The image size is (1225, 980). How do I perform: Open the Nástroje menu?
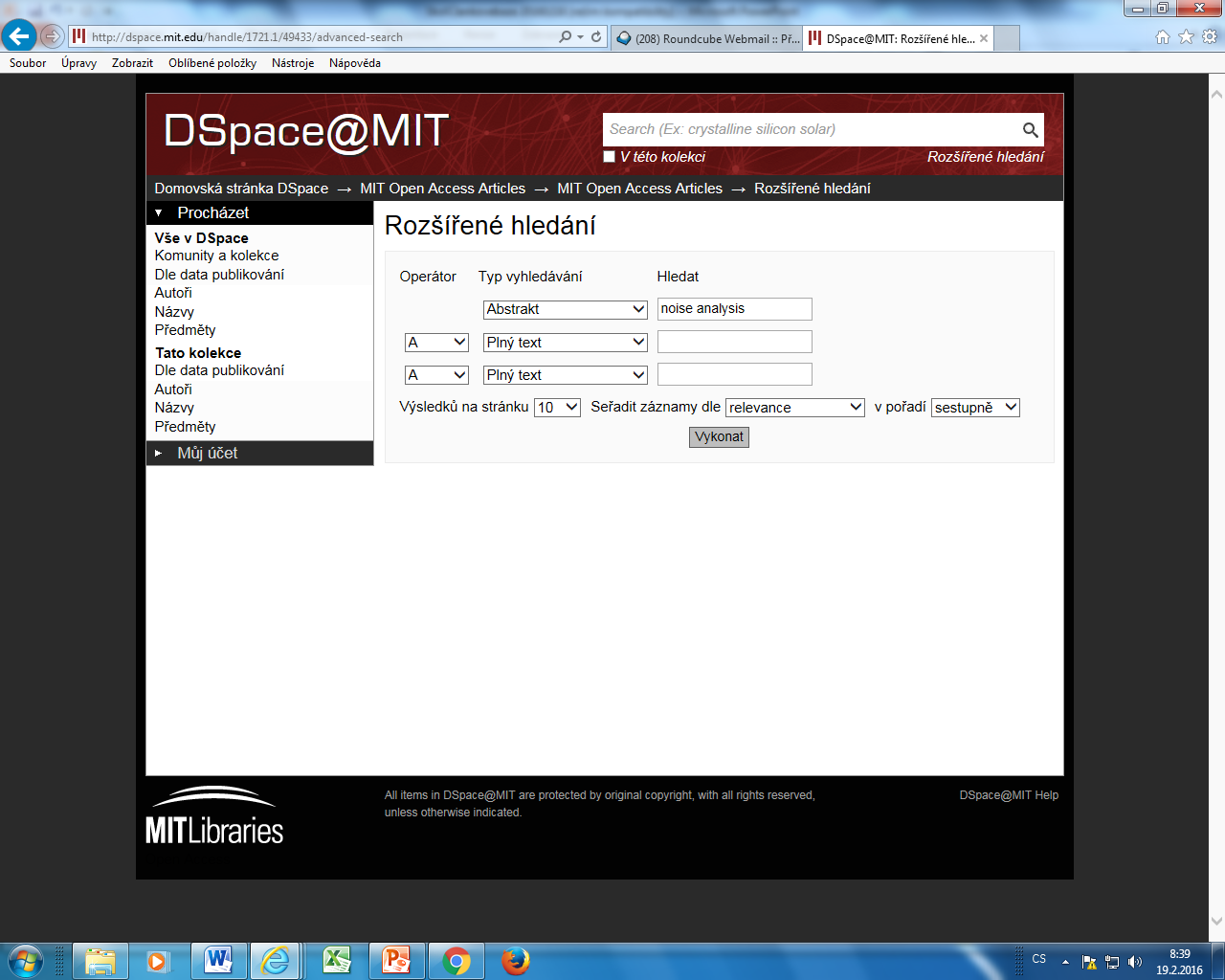[293, 63]
